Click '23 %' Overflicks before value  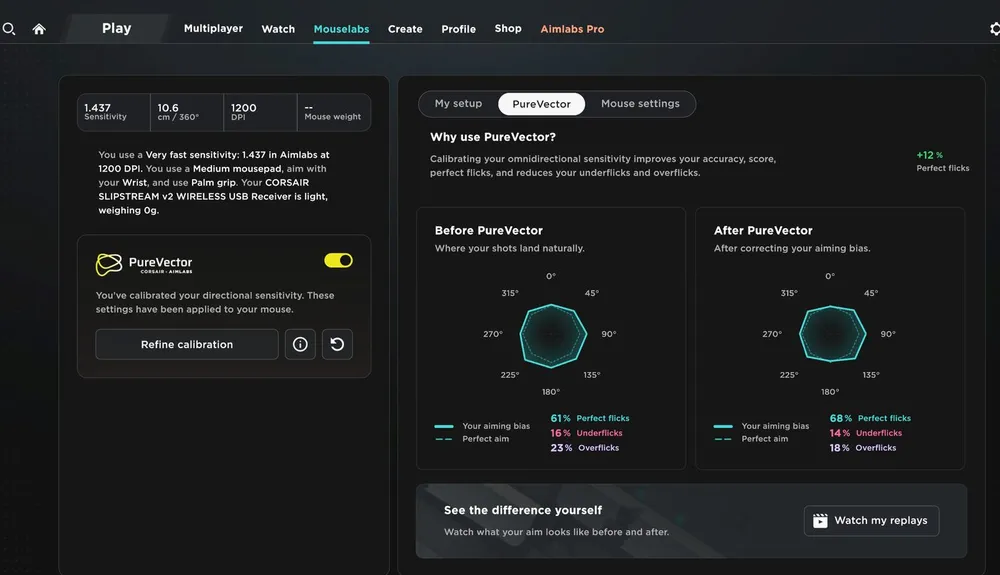(x=561, y=448)
